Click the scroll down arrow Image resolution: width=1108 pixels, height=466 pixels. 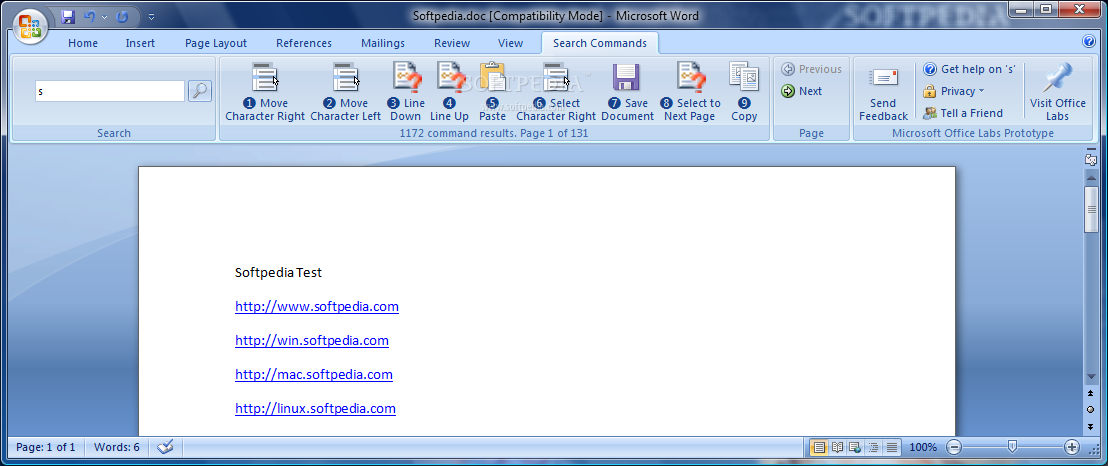point(1091,377)
